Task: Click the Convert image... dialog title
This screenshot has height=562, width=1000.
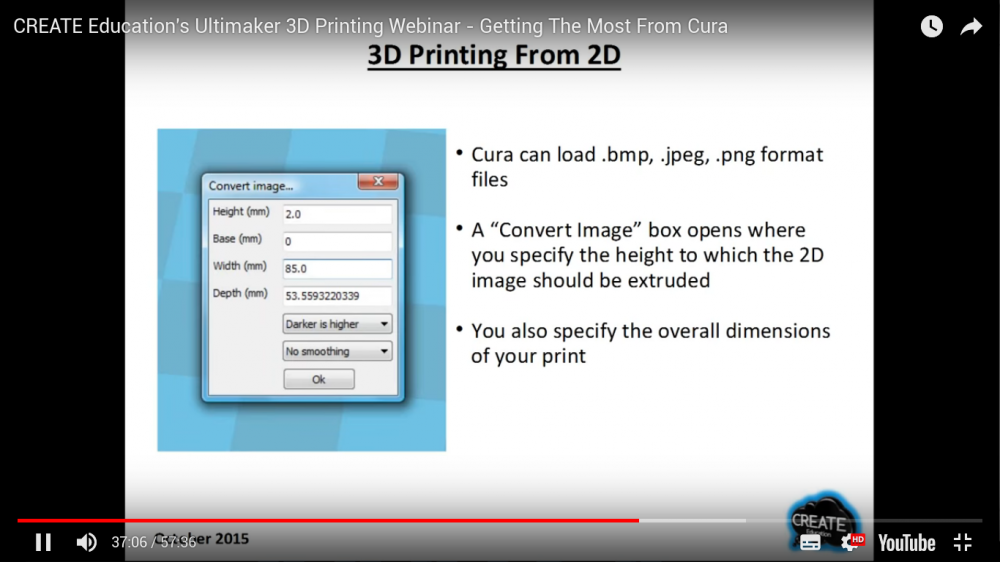Action: tap(251, 186)
